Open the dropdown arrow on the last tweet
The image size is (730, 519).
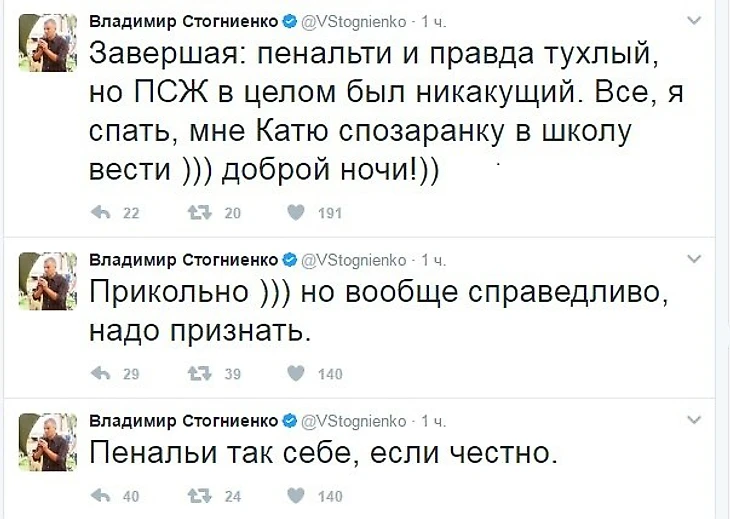695,420
